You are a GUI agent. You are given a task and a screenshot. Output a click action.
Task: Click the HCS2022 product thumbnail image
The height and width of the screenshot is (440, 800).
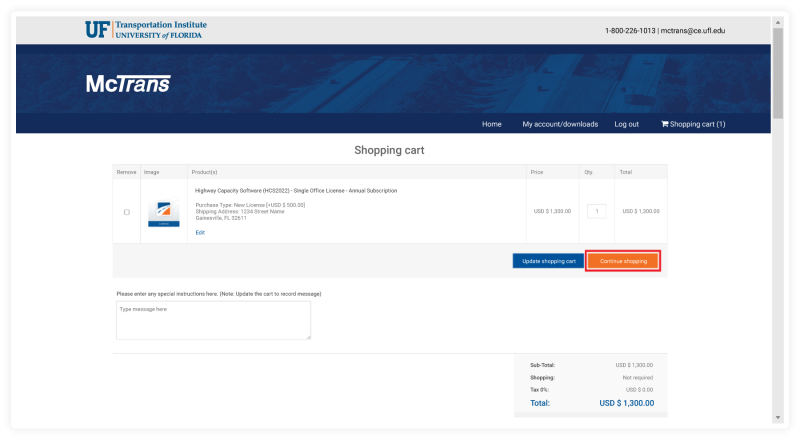tap(164, 212)
